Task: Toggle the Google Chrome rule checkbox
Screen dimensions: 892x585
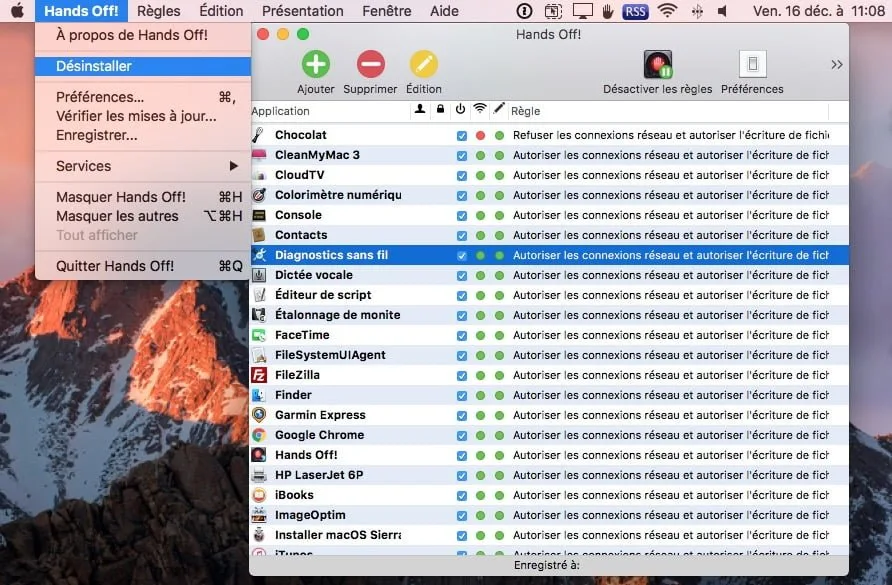Action: [461, 436]
